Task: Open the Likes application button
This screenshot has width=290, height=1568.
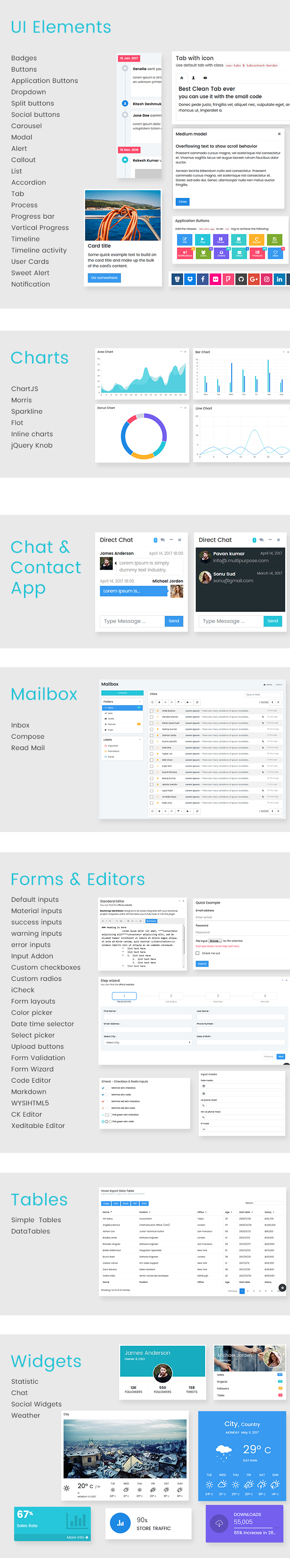Action: coord(275,253)
